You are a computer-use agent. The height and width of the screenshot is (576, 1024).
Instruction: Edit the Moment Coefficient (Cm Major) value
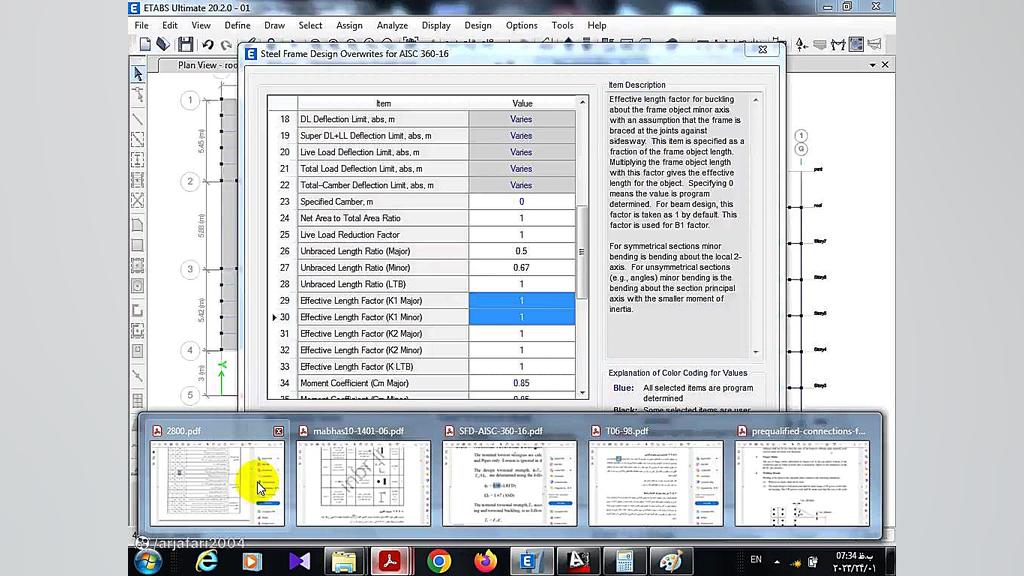pos(522,383)
